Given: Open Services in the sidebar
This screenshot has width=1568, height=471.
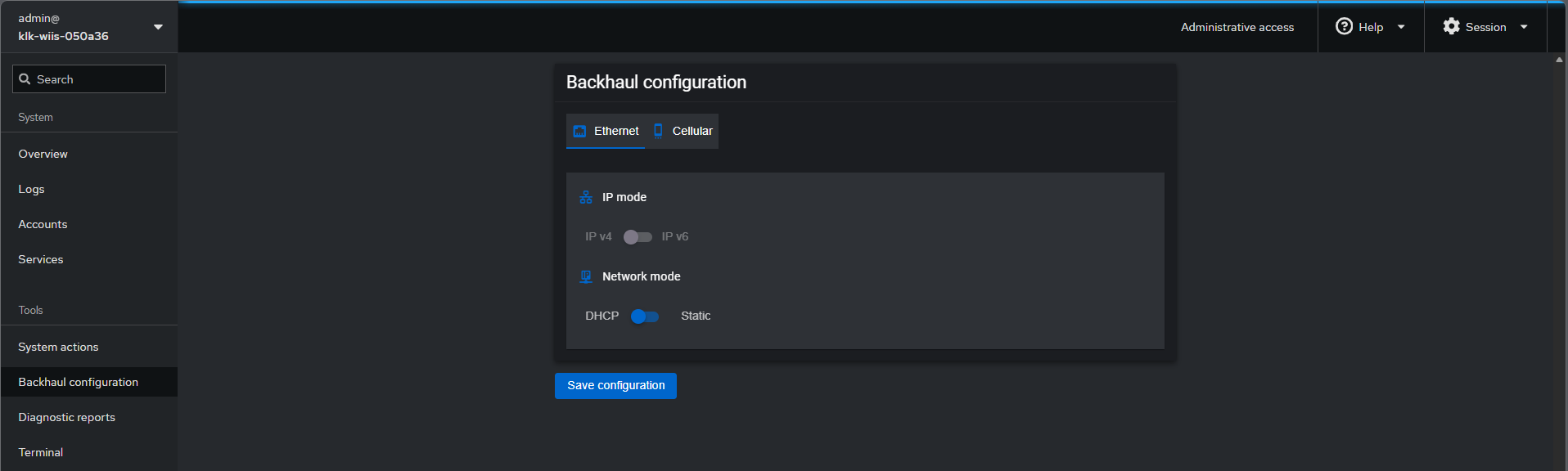Looking at the screenshot, I should coord(89,259).
